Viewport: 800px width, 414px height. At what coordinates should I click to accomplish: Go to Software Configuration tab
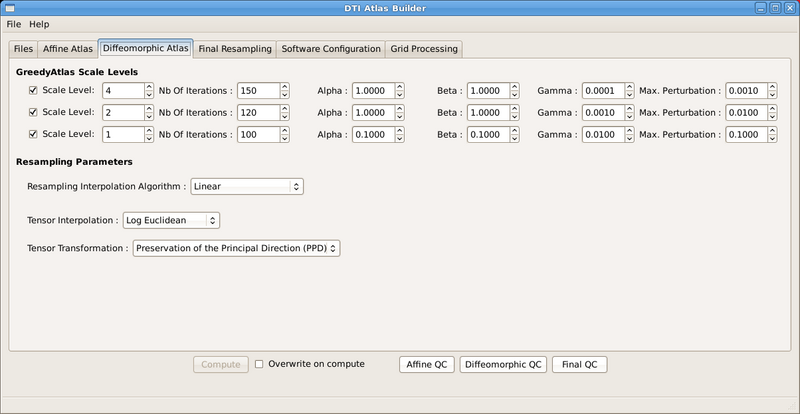(331, 49)
